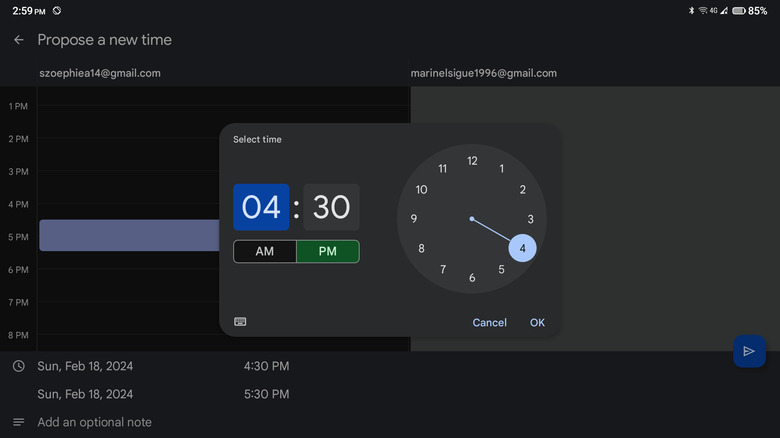The height and width of the screenshot is (438, 780).
Task: Pick 1 on the clock dial
Action: tap(501, 169)
